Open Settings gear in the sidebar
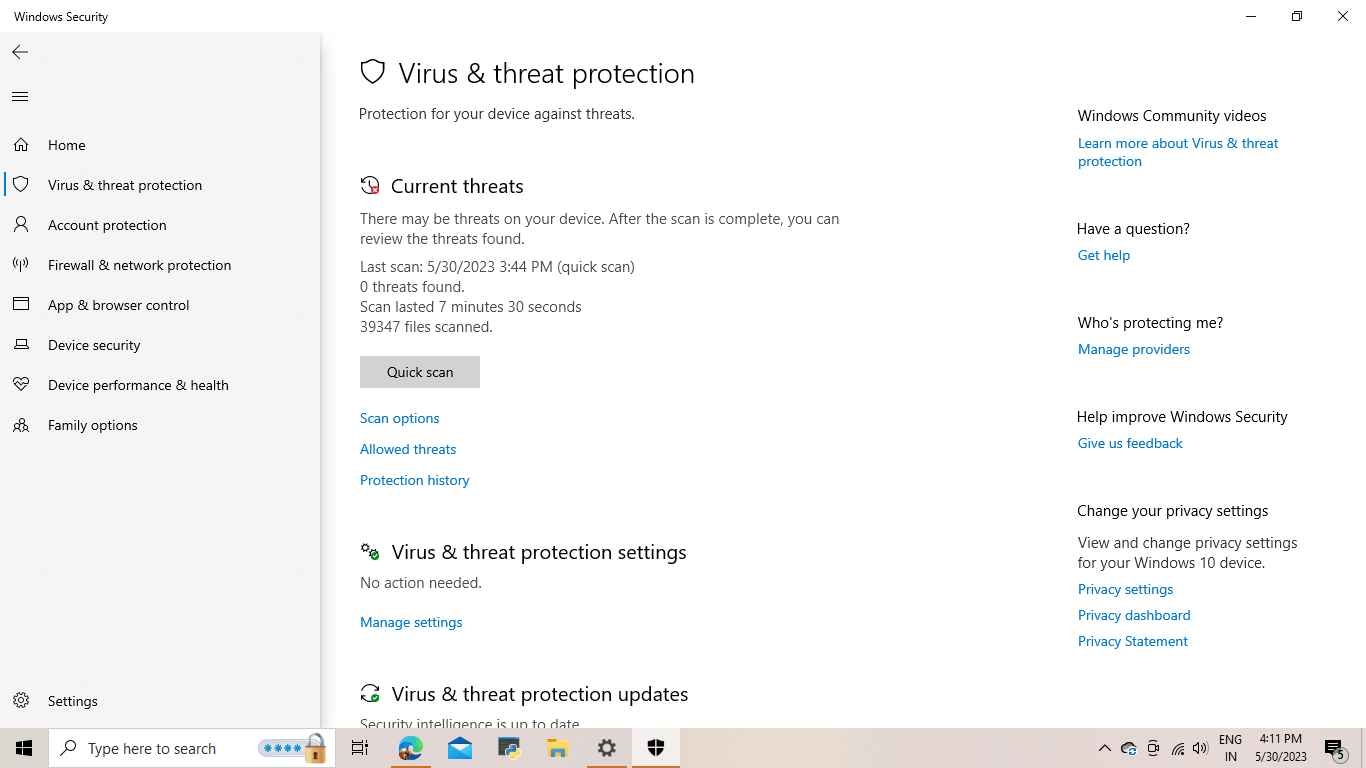1366x768 pixels. tap(21, 701)
